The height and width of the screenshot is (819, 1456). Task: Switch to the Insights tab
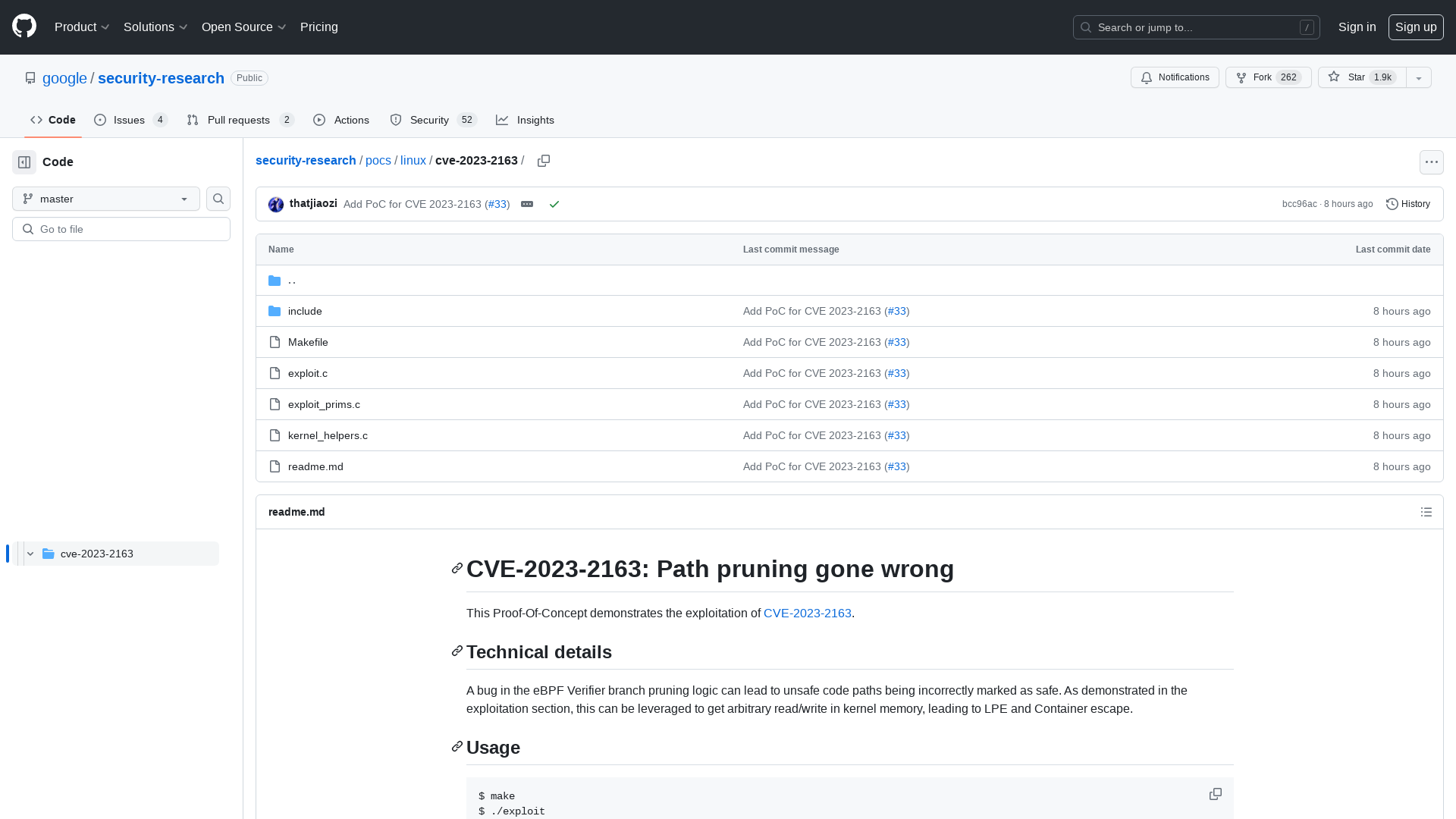click(526, 120)
